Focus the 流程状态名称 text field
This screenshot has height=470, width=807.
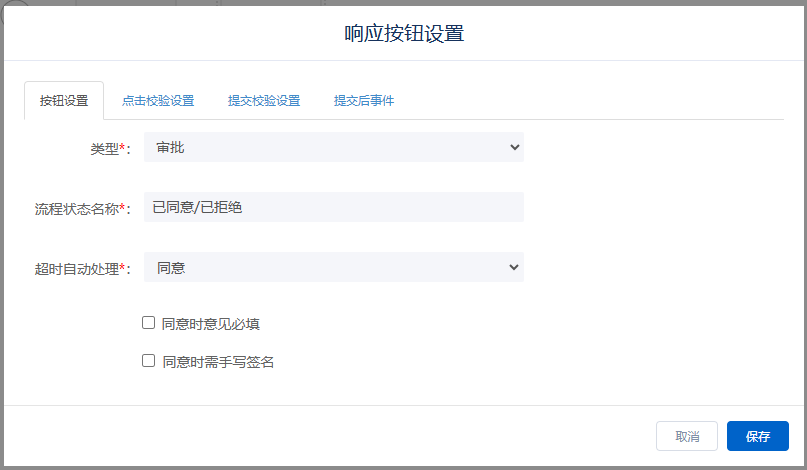333,208
